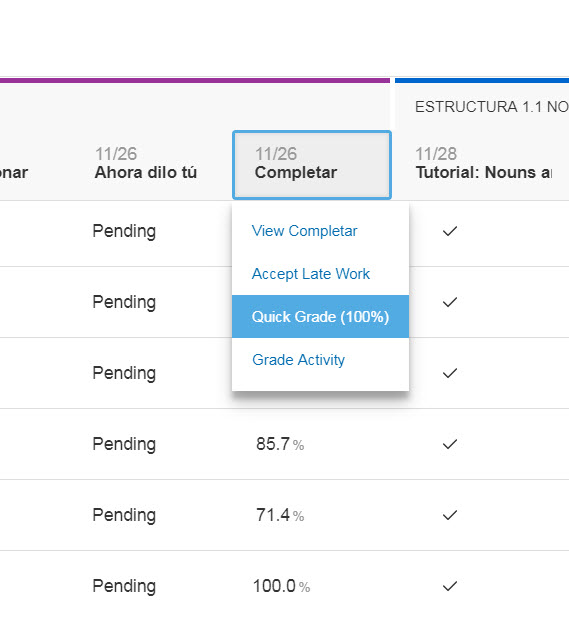Click the ESTRUCTURA 1.1 section header

click(x=492, y=107)
